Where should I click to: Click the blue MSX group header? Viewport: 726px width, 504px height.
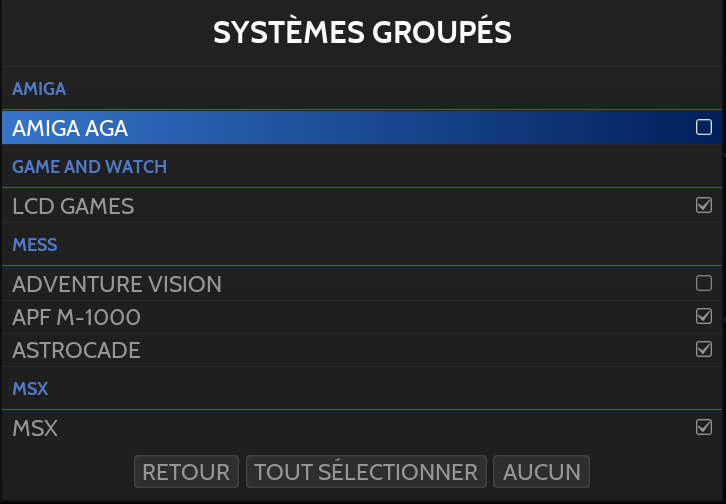tap(30, 387)
